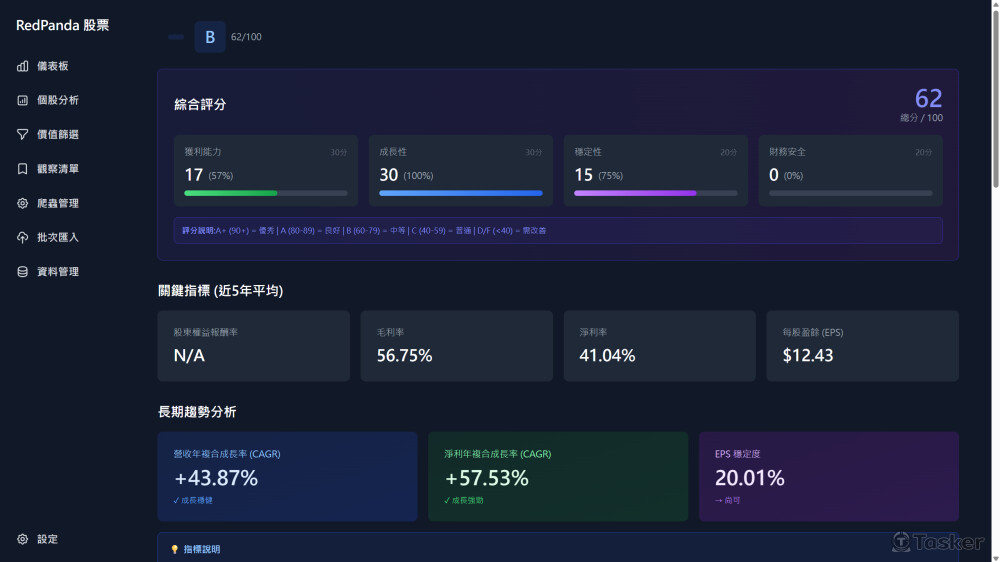Click the RedPanda 股票 logo title

coord(62,25)
